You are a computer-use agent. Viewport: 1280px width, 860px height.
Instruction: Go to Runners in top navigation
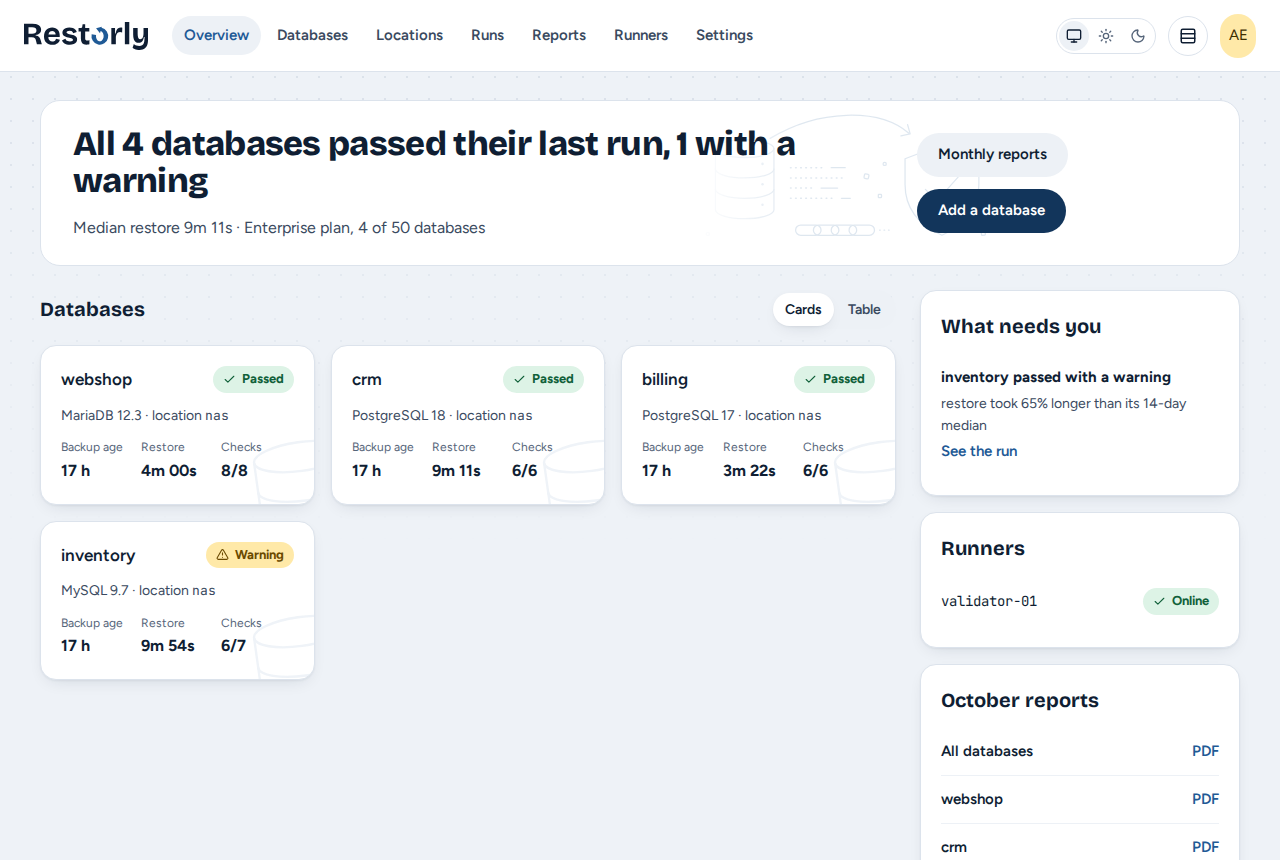pyautogui.click(x=641, y=35)
